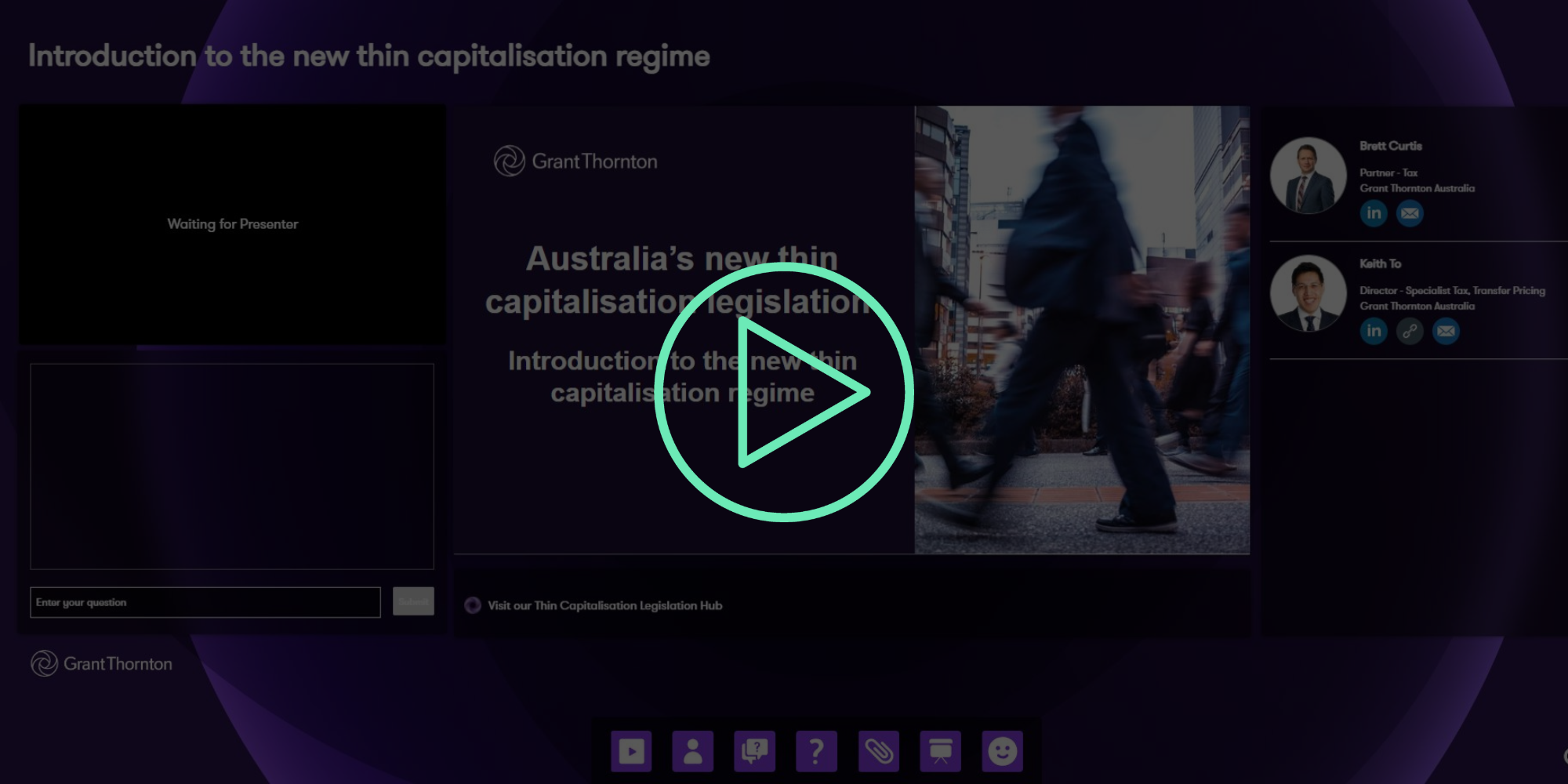Image resolution: width=1568 pixels, height=784 pixels.
Task: Open the Q&A chat bubbles icon
Action: click(754, 751)
